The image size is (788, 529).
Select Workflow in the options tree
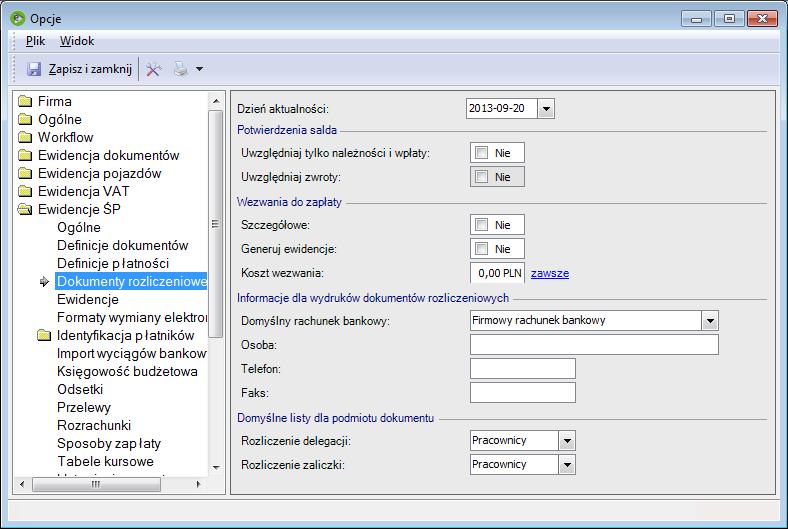coord(65,138)
